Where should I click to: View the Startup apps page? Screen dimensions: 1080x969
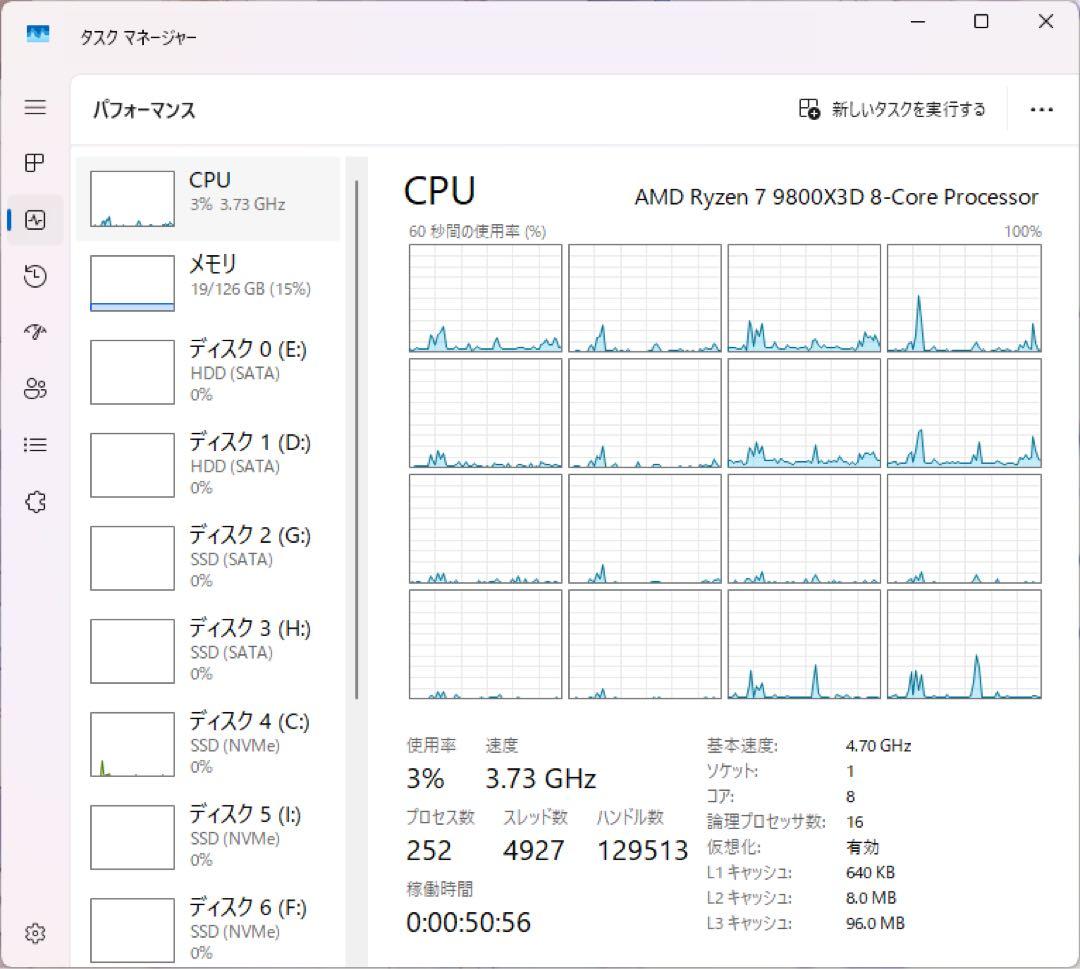35,332
